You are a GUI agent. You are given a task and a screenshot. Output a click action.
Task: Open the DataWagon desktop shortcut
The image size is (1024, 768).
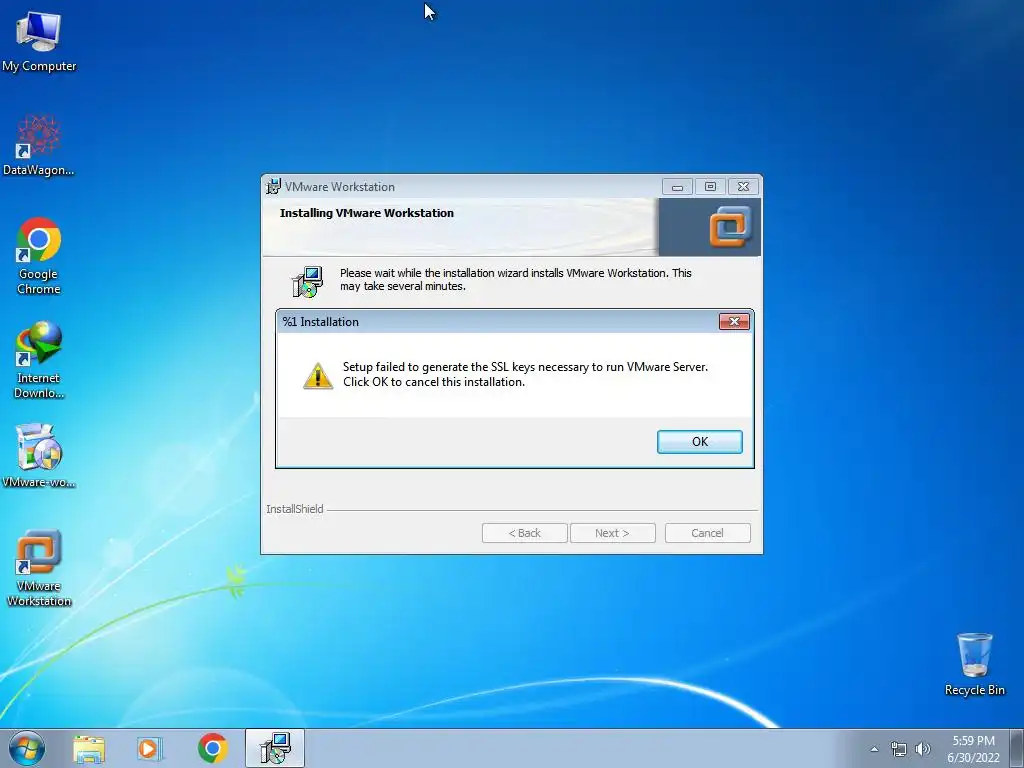pyautogui.click(x=39, y=145)
